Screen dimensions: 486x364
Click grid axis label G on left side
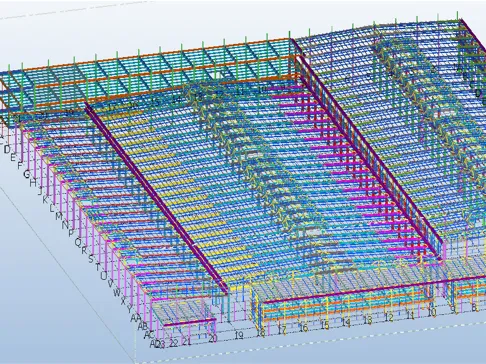coord(27,174)
